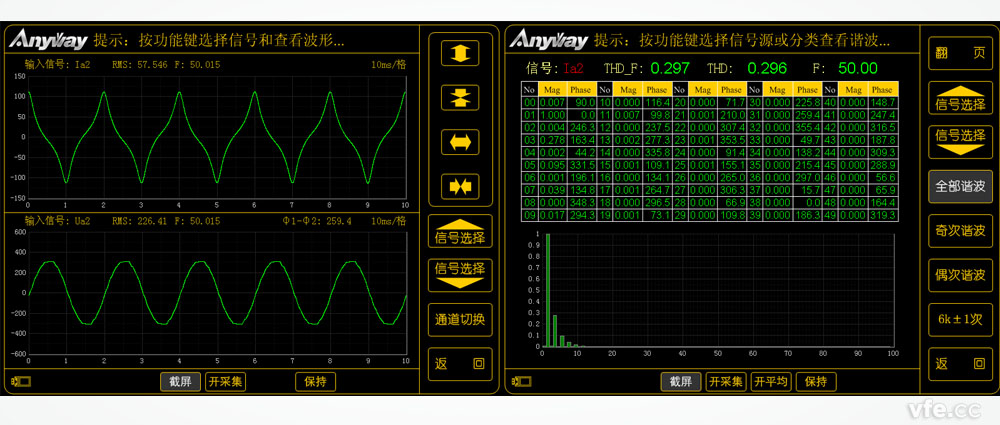The width and height of the screenshot is (1000, 425).
Task: Toggle 开平均 averaging in harmonic panel
Action: [x=771, y=381]
